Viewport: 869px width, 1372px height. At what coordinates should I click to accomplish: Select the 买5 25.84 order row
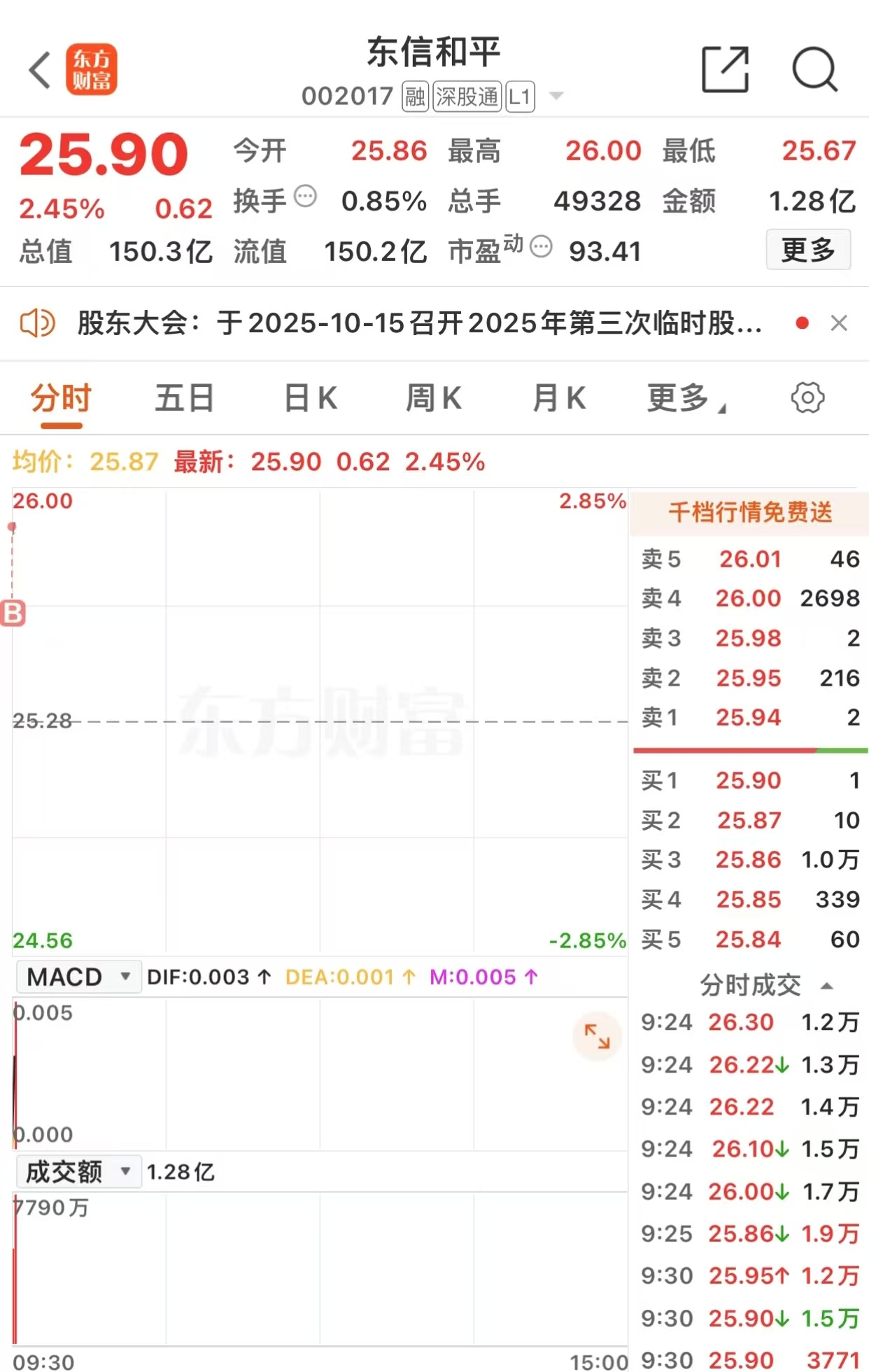[750, 939]
